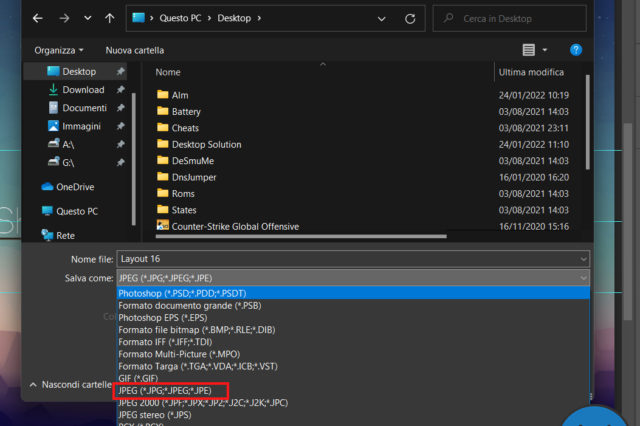The height and width of the screenshot is (426, 640).
Task: Refresh the Desktop folder view
Action: (x=410, y=18)
